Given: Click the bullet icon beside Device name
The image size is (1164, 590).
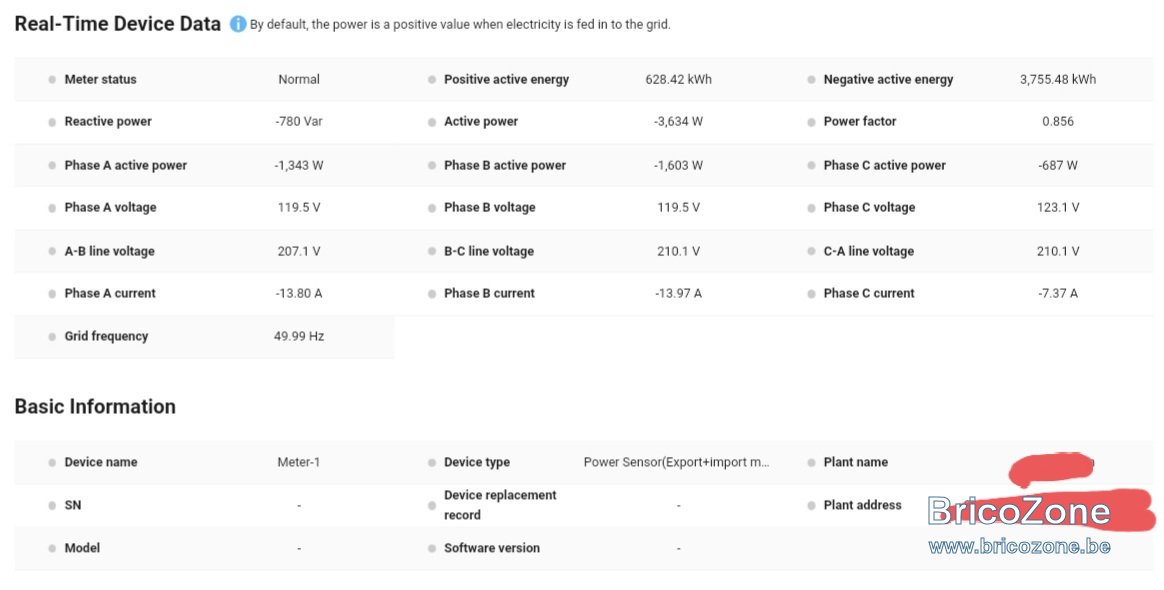Looking at the screenshot, I should click(52, 462).
